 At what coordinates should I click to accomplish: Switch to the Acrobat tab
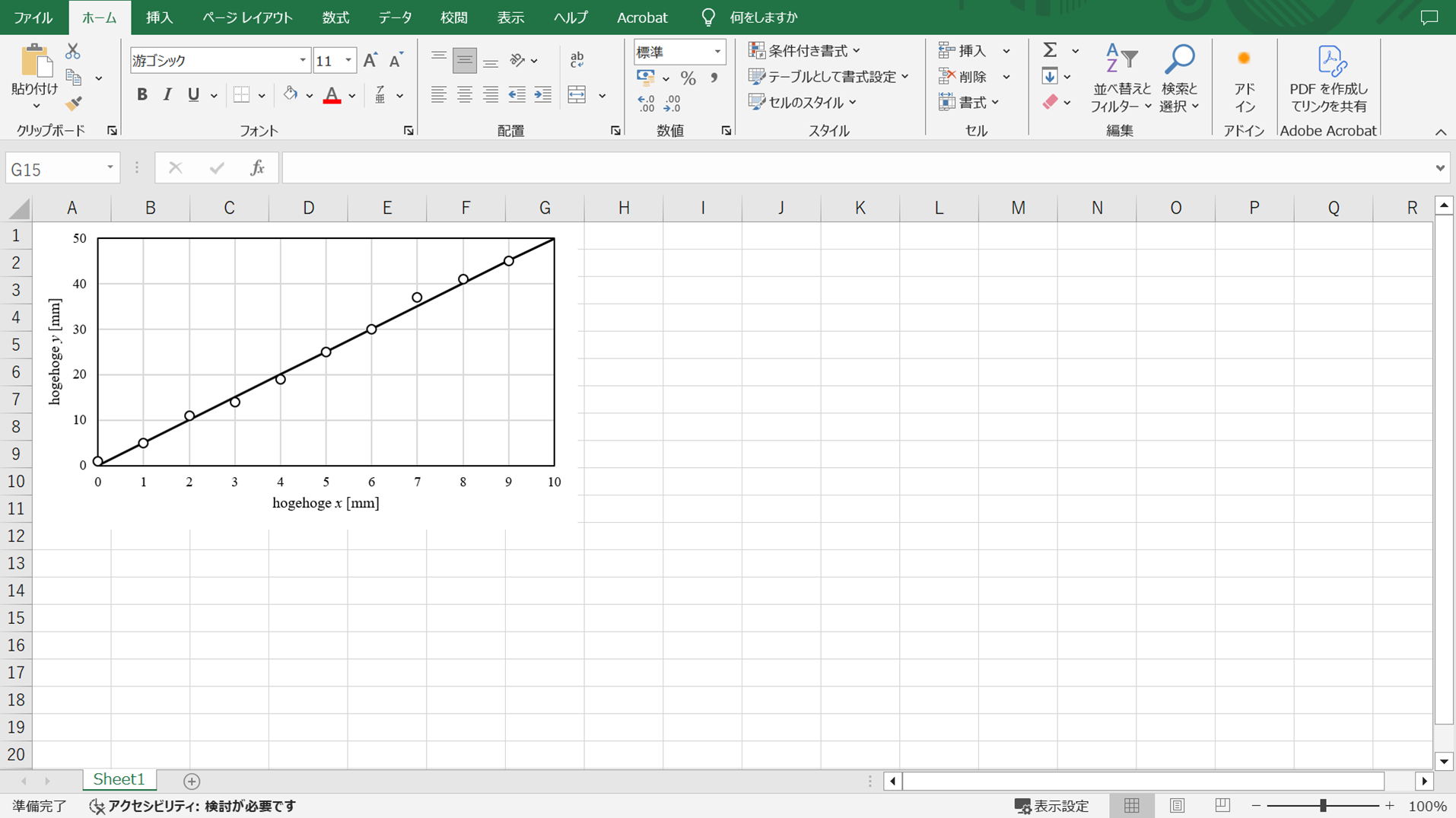pos(642,17)
